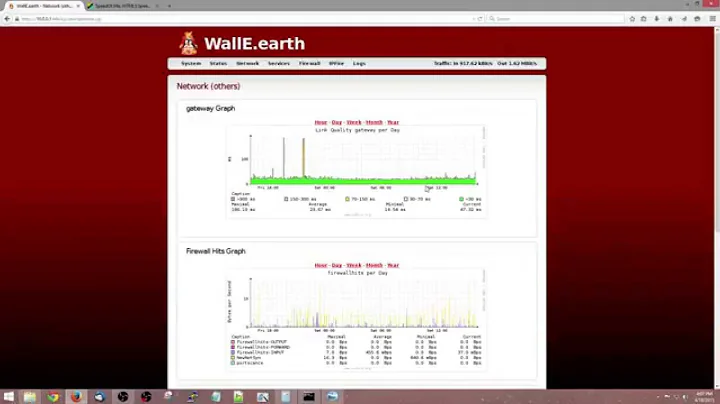Click the Network (others) heading

click(208, 86)
